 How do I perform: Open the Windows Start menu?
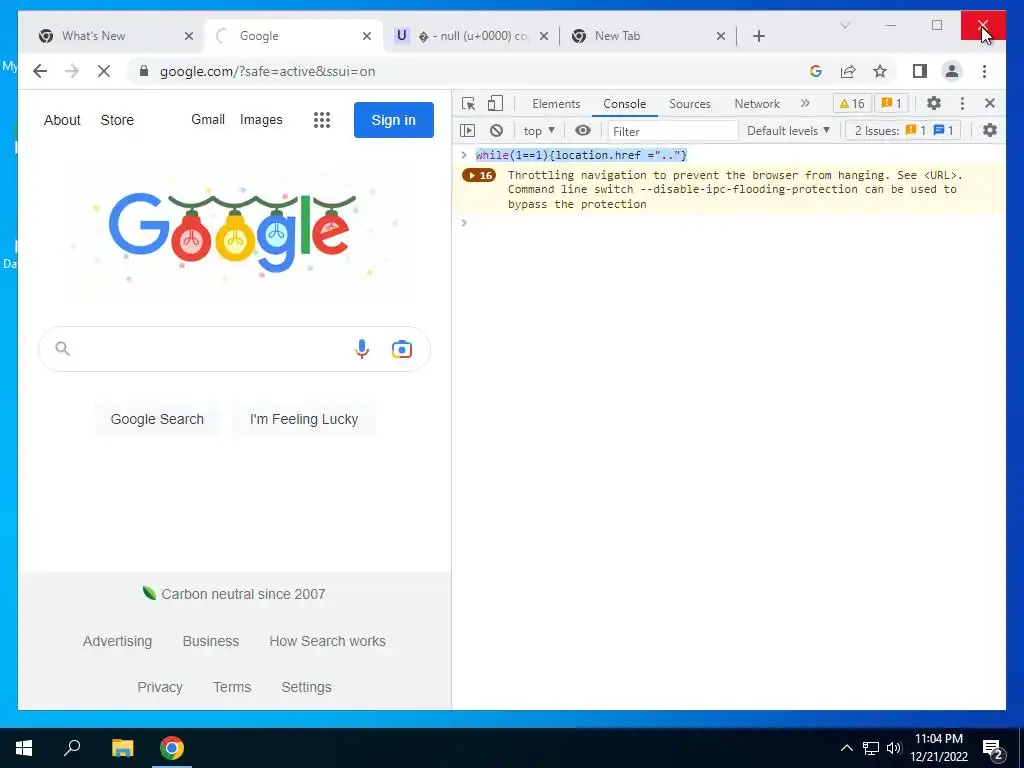pyautogui.click(x=24, y=748)
